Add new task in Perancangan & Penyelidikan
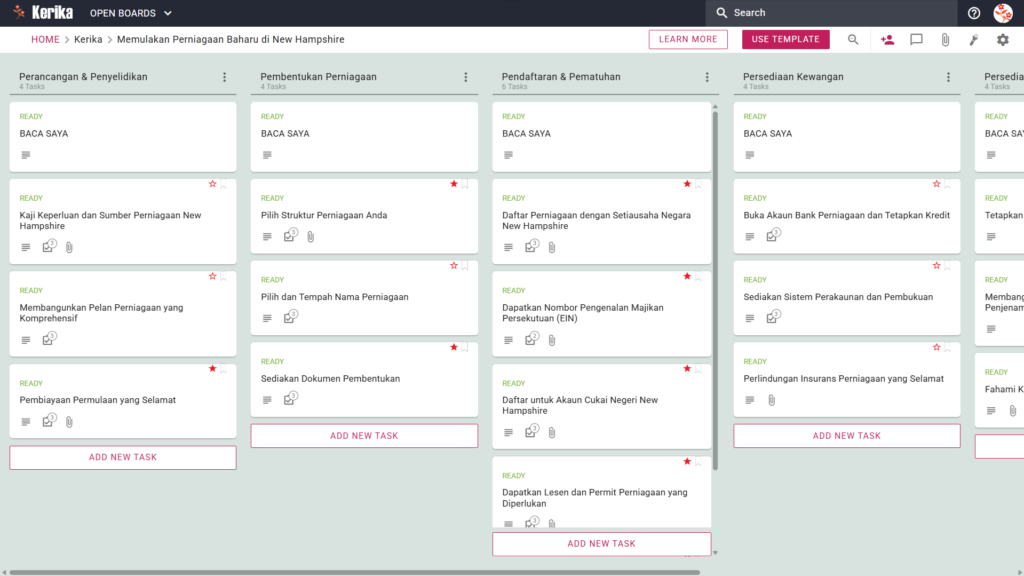 [123, 457]
